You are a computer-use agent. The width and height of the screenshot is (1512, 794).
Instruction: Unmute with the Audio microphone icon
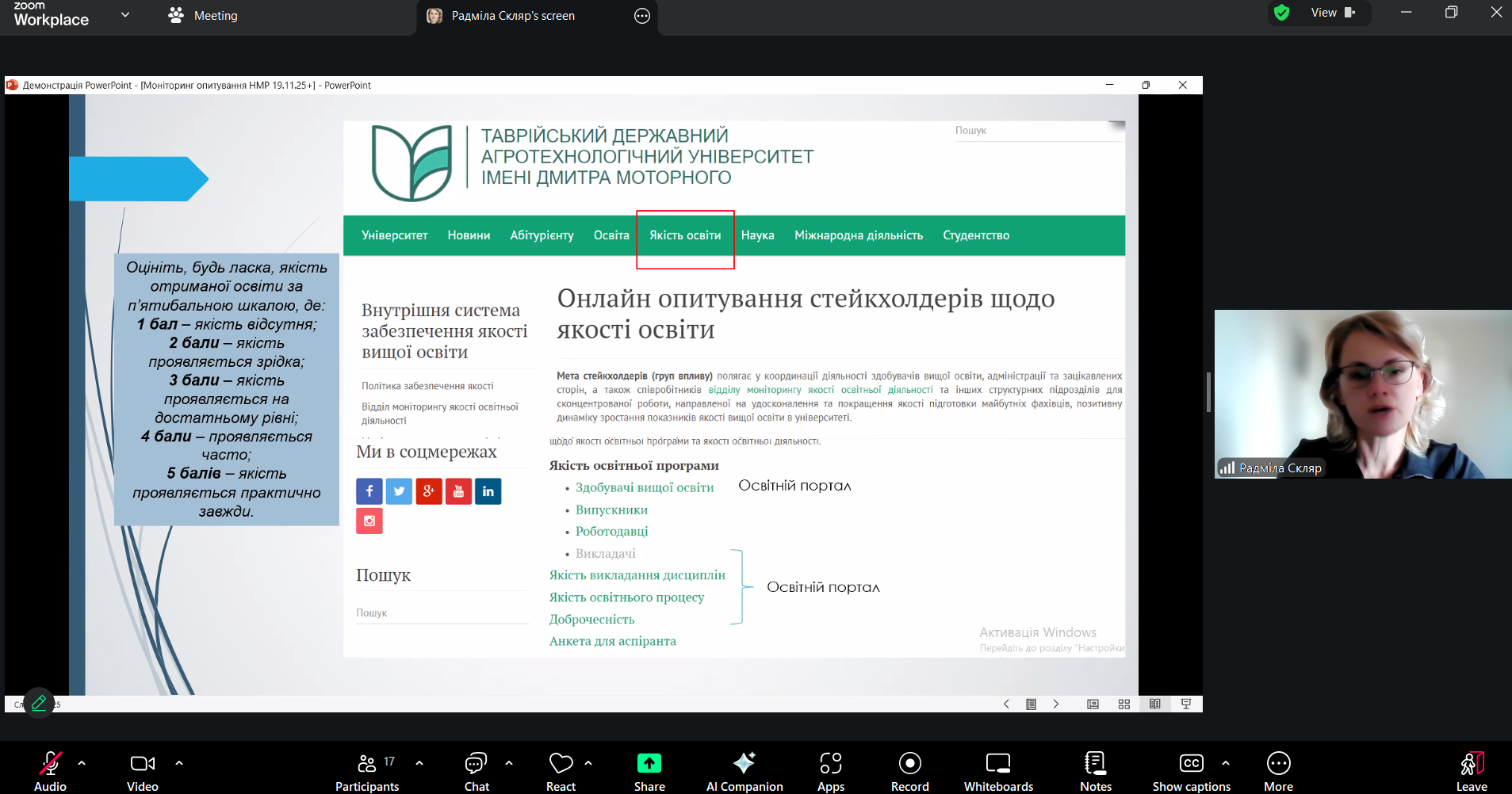coord(50,763)
